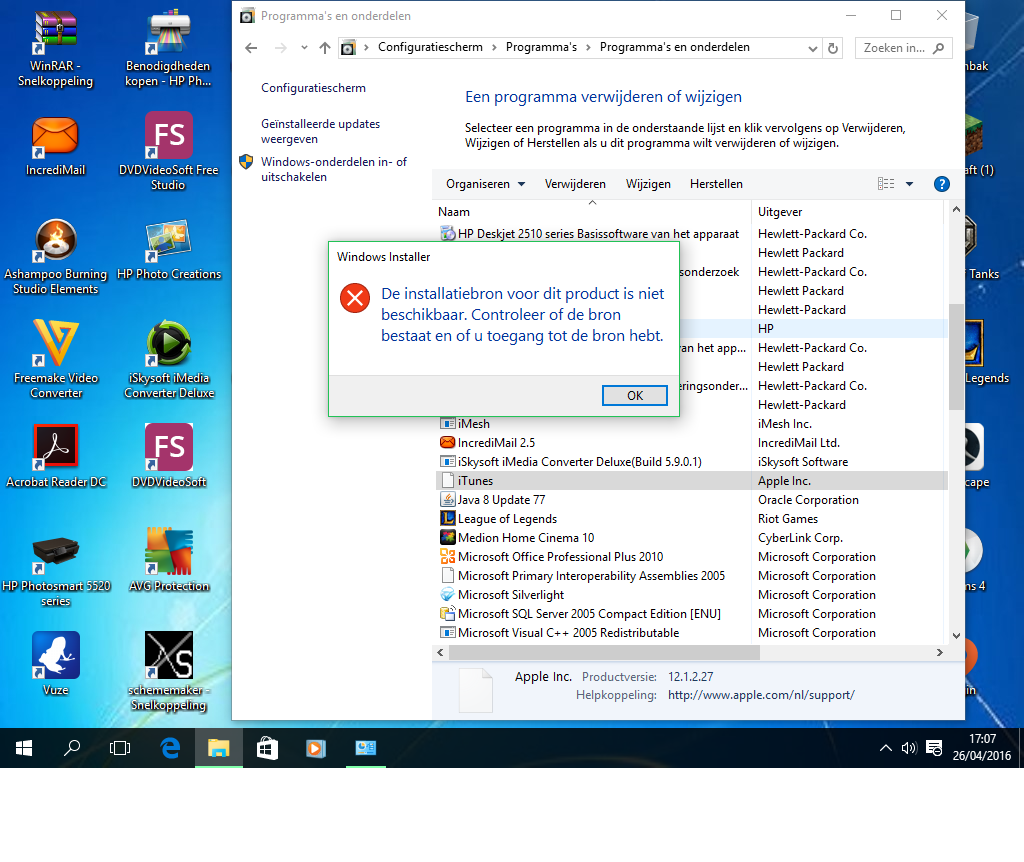Launch iSkysoft iMedia Converter Deluxe icon
Image resolution: width=1024 pixels, height=862 pixels.
168,360
